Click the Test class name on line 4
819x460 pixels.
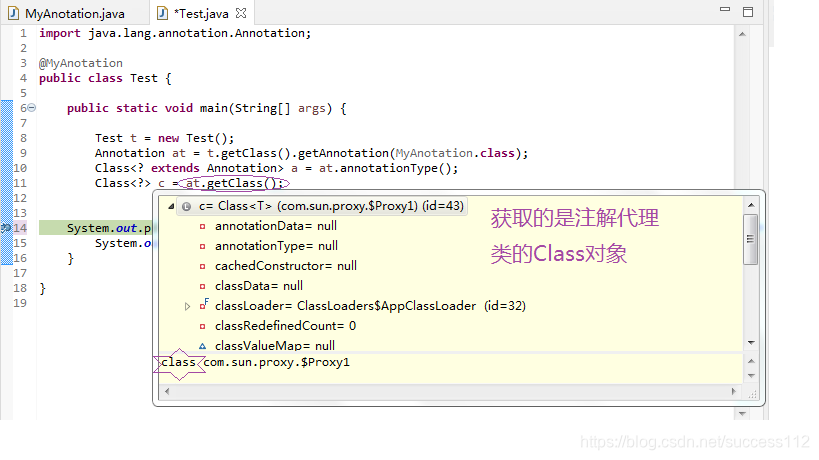tap(144, 78)
